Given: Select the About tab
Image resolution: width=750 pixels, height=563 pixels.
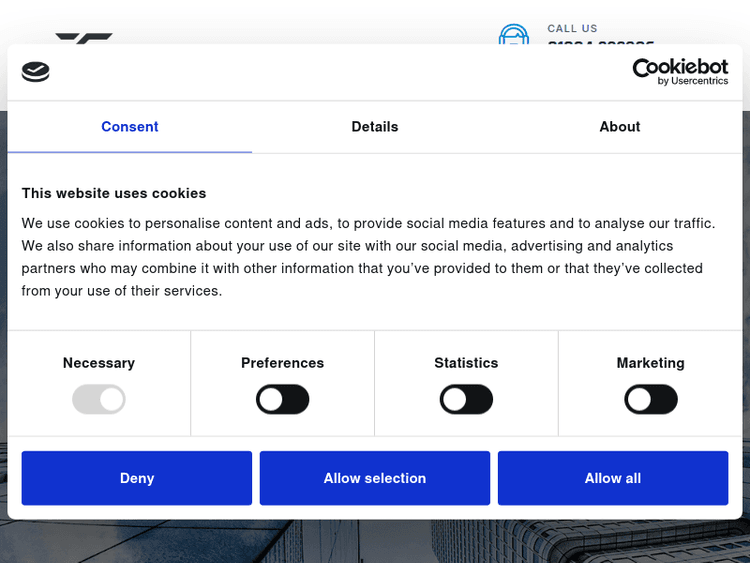Looking at the screenshot, I should [619, 127].
